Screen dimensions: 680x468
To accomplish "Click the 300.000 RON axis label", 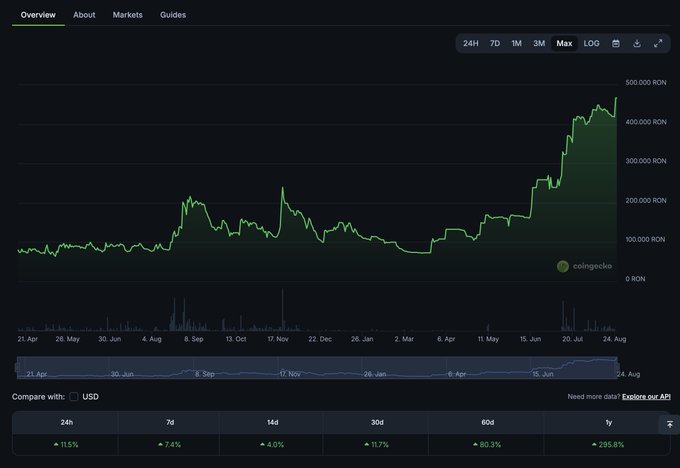I will 646,161.
